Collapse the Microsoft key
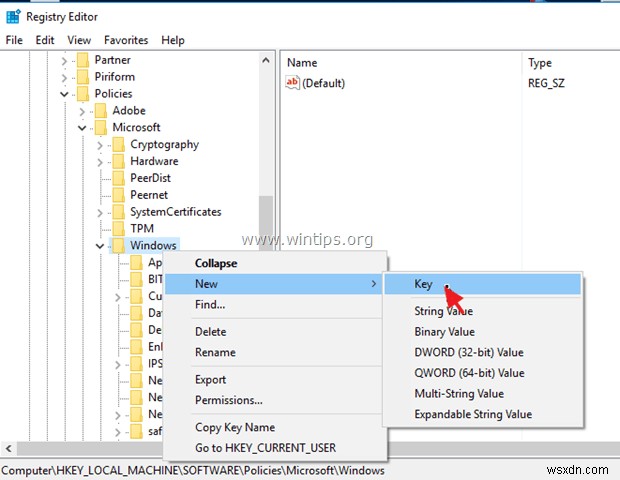Viewport: 620px width, 480px height. pos(82,128)
